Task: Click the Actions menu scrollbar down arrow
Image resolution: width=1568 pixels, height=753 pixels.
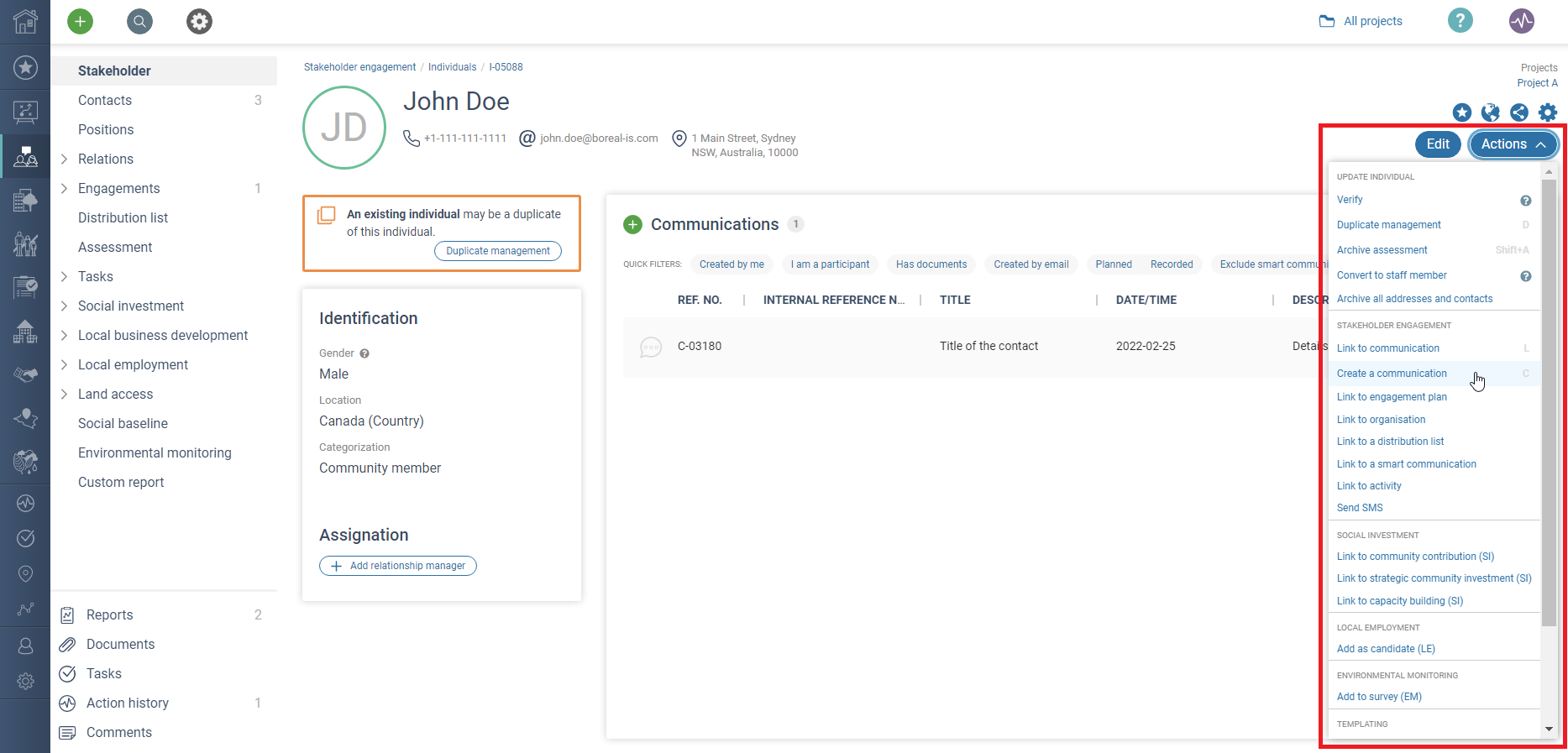Action: pyautogui.click(x=1549, y=729)
